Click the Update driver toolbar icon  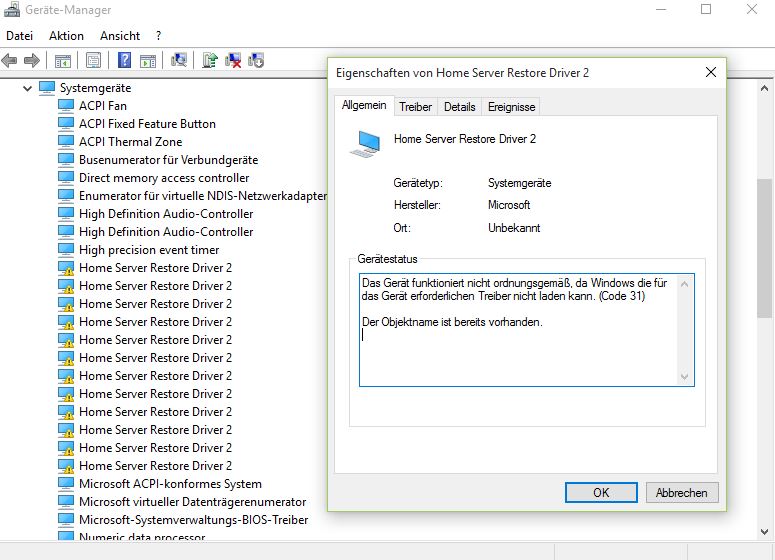(210, 60)
